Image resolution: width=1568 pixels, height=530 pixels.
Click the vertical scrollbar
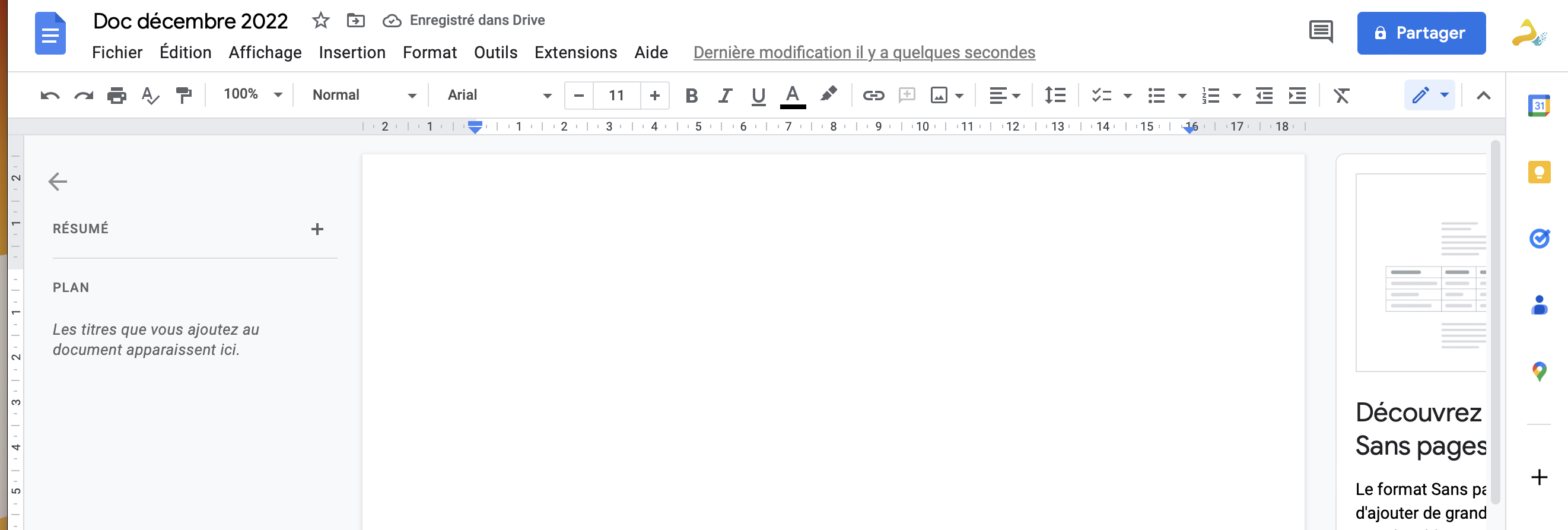pyautogui.click(x=1494, y=322)
